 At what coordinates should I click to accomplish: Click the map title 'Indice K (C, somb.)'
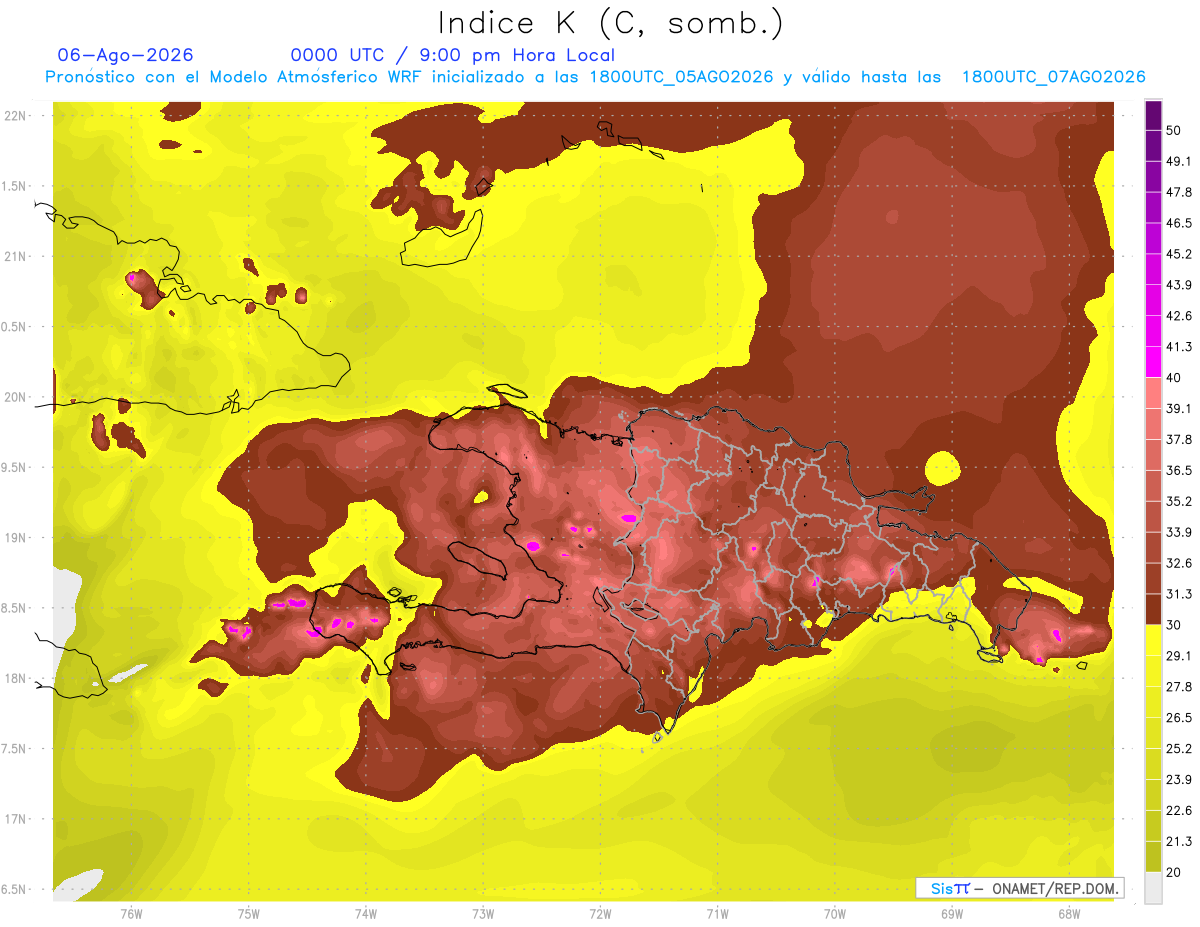pyautogui.click(x=610, y=23)
